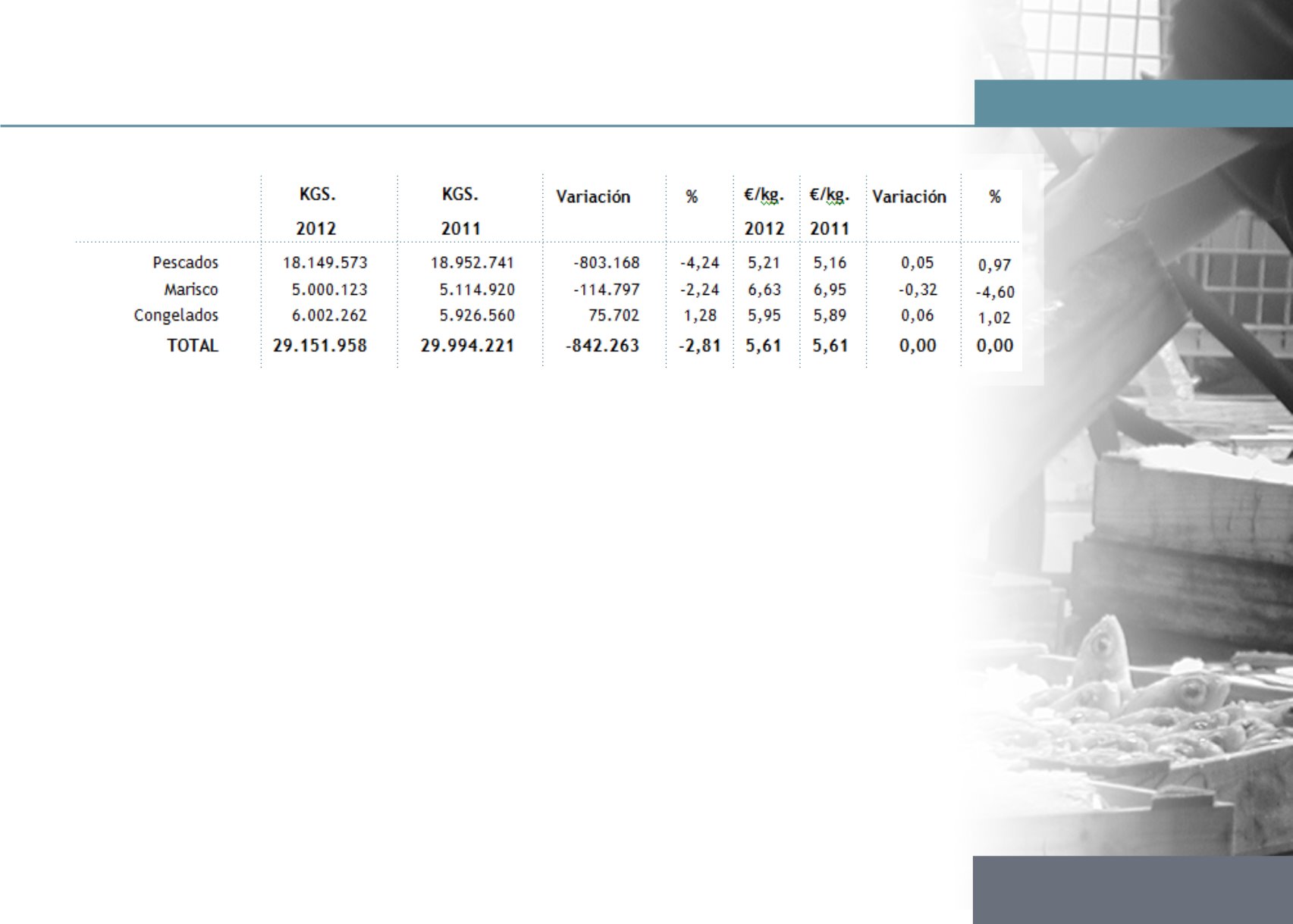This screenshot has width=1293, height=924.
Task: Select the Congelados price 5,95
Action: [764, 315]
